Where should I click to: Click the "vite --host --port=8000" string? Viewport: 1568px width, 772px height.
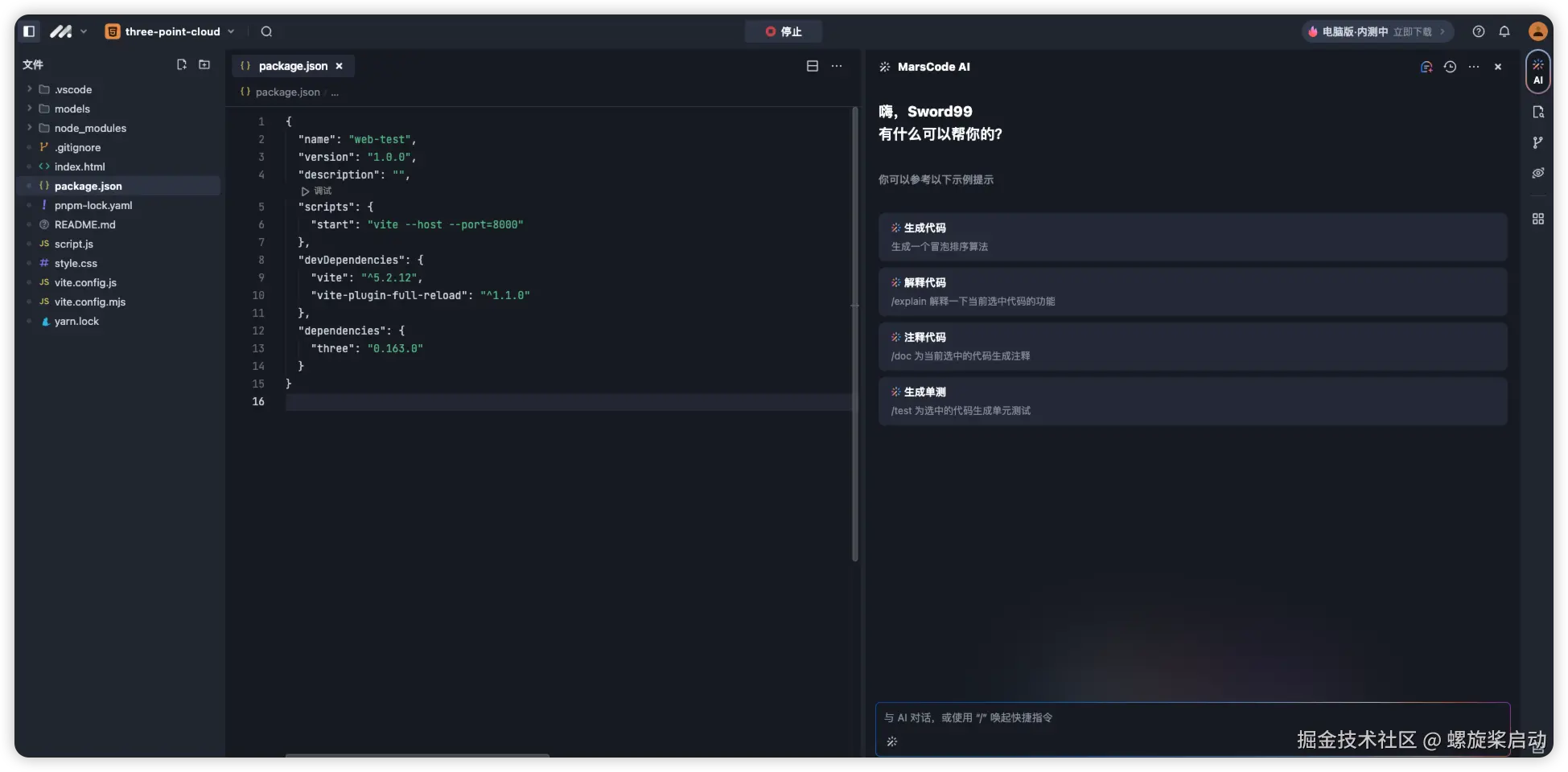[x=446, y=224]
